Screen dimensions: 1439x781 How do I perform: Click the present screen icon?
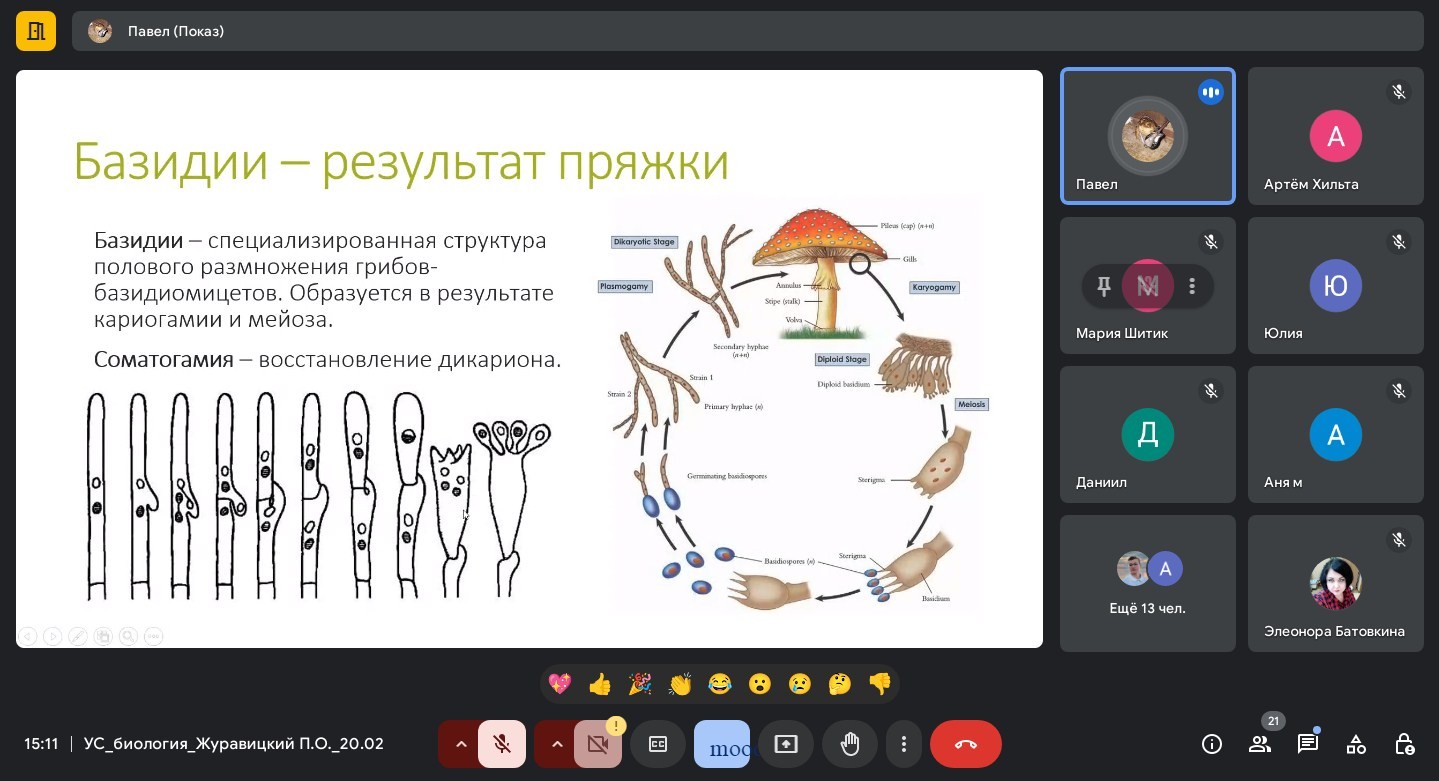point(786,744)
